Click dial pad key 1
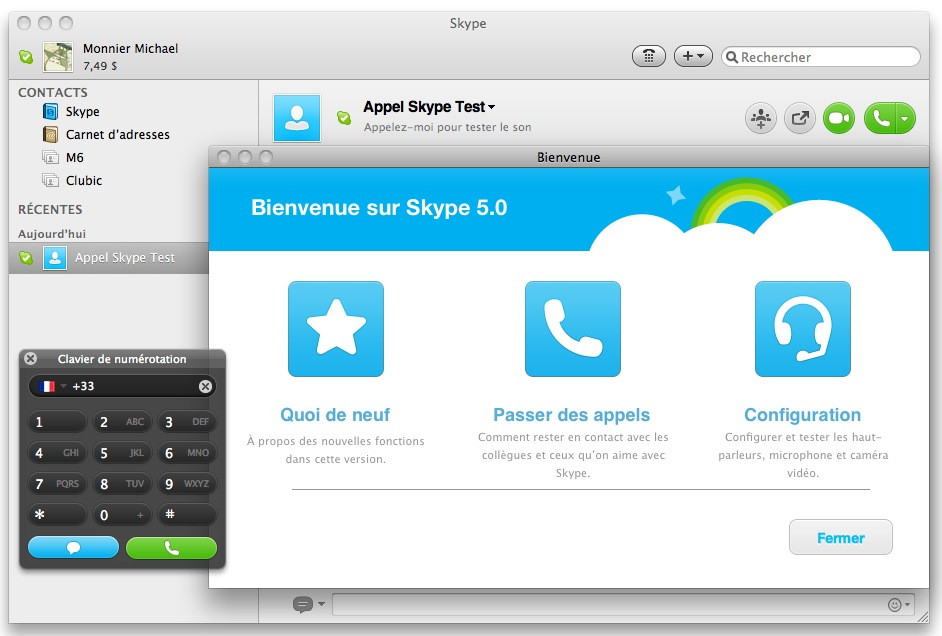The image size is (942, 636). click(x=57, y=422)
